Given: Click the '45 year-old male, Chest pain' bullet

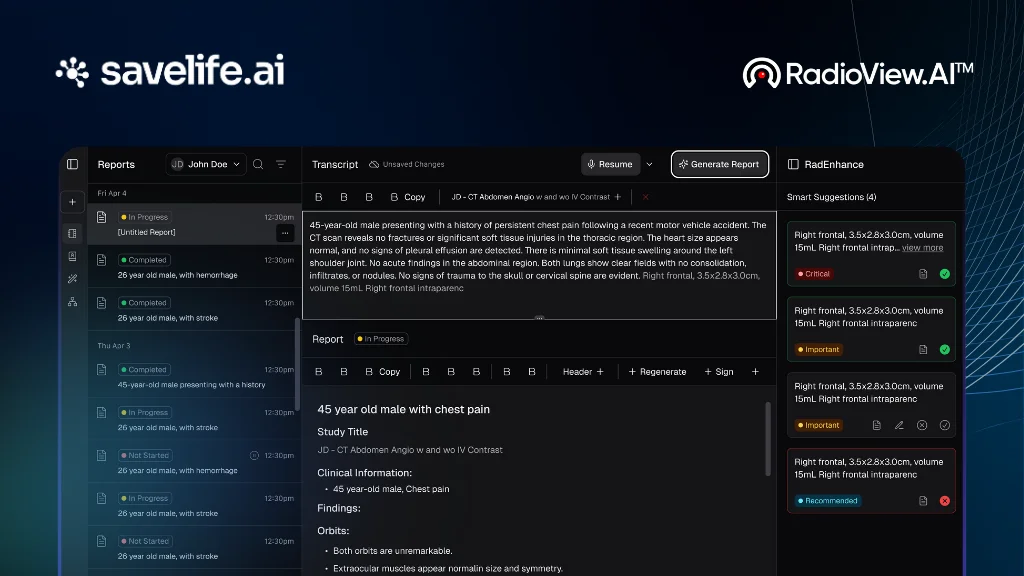Looking at the screenshot, I should tap(391, 489).
